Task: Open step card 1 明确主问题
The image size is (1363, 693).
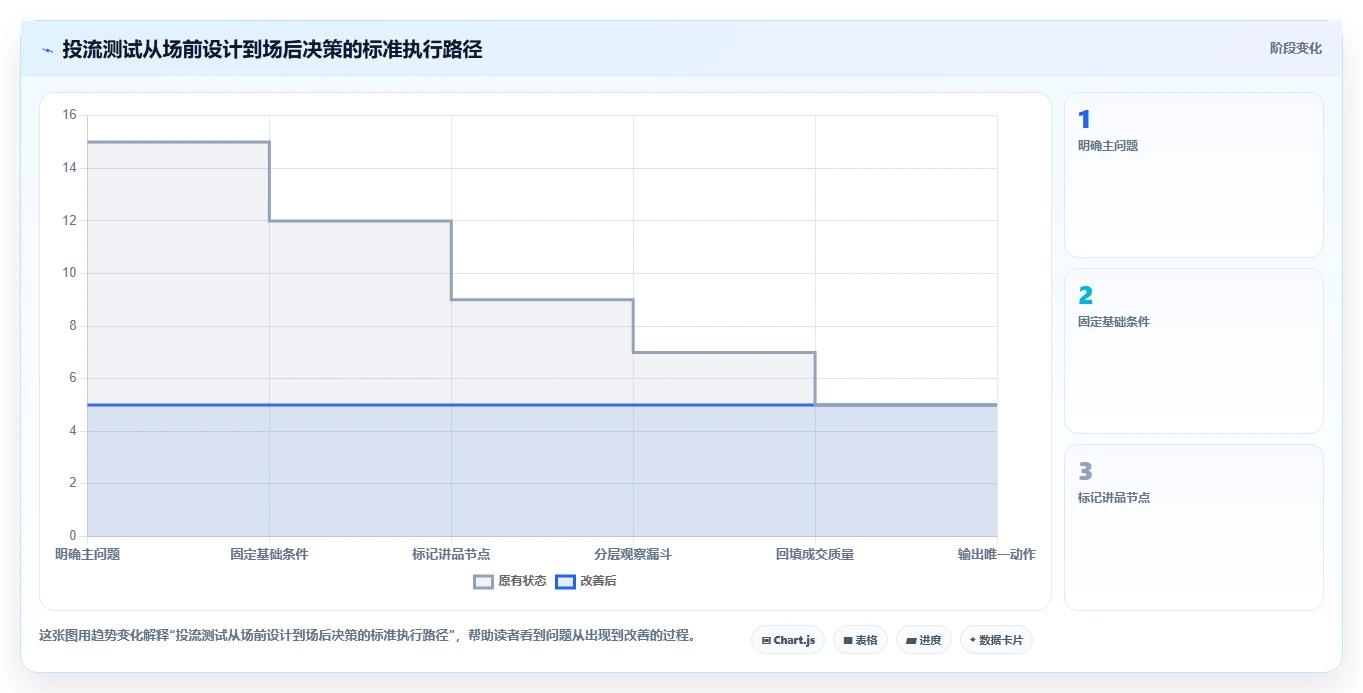Action: [x=1194, y=175]
